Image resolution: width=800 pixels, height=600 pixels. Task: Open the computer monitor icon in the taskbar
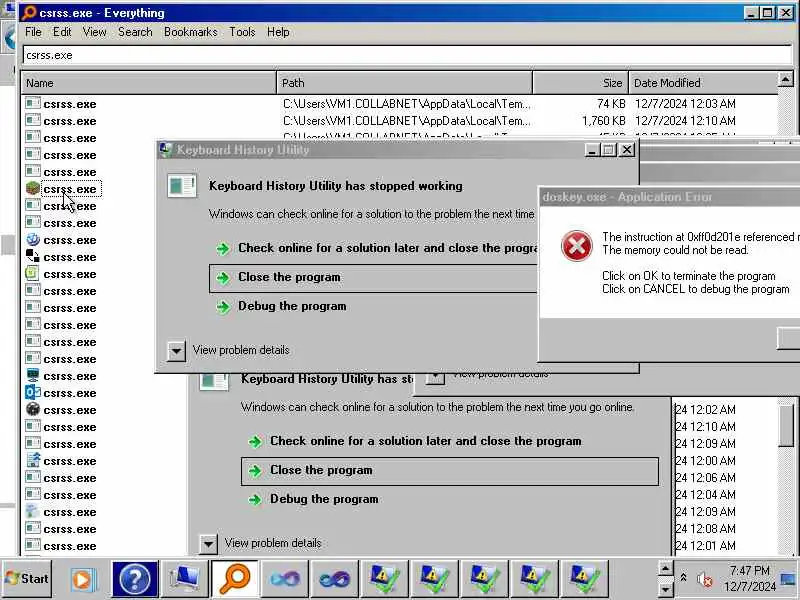pos(185,579)
